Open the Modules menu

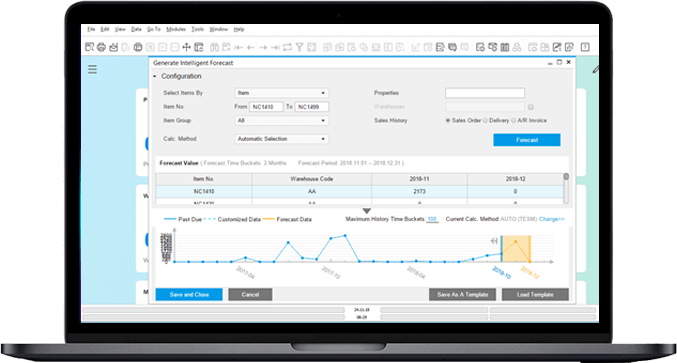point(176,29)
